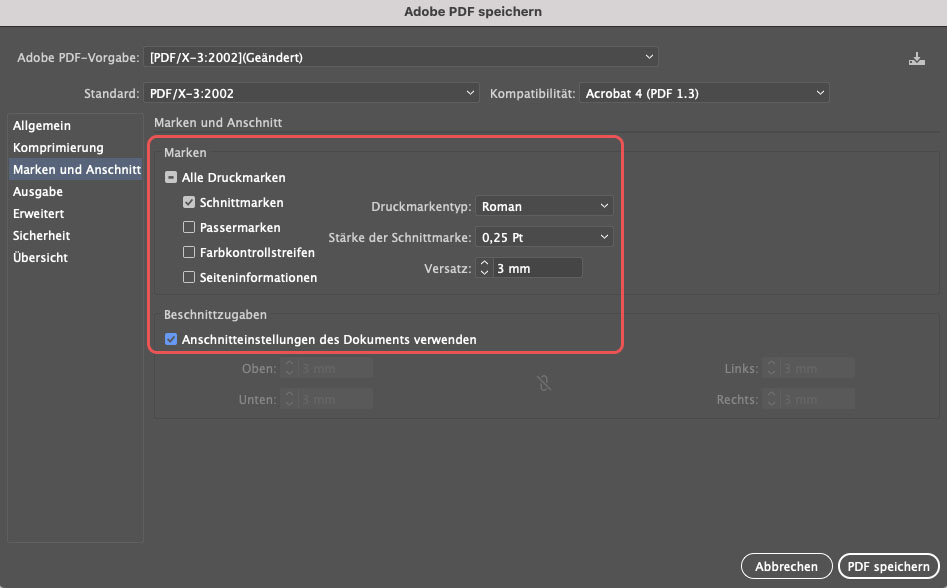The image size is (947, 588).
Task: Enable the Passermarken checkbox
Action: click(189, 228)
